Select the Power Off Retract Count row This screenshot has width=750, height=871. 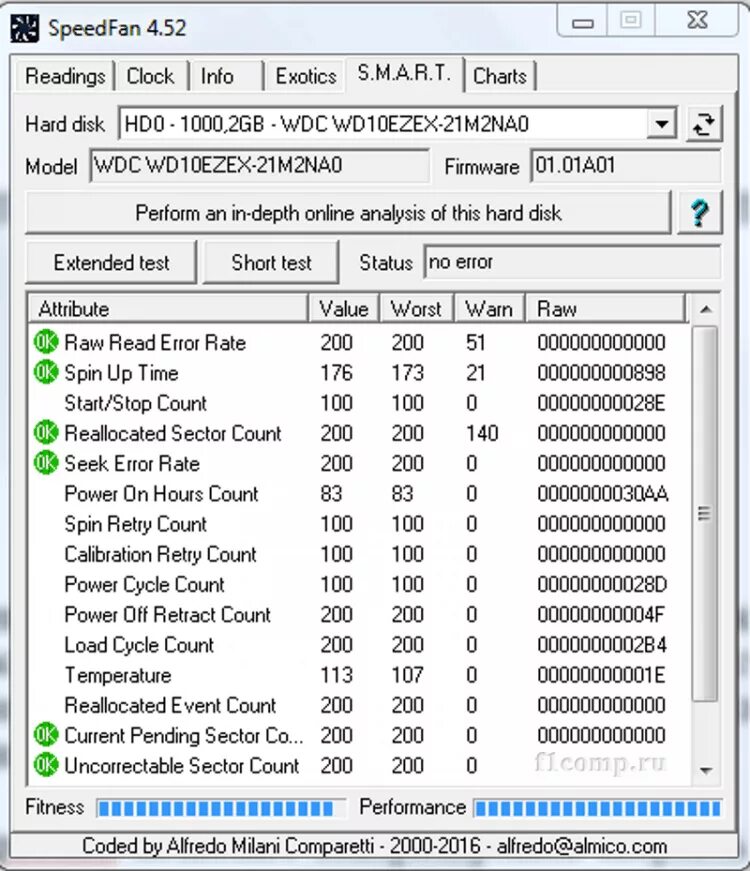click(x=360, y=614)
